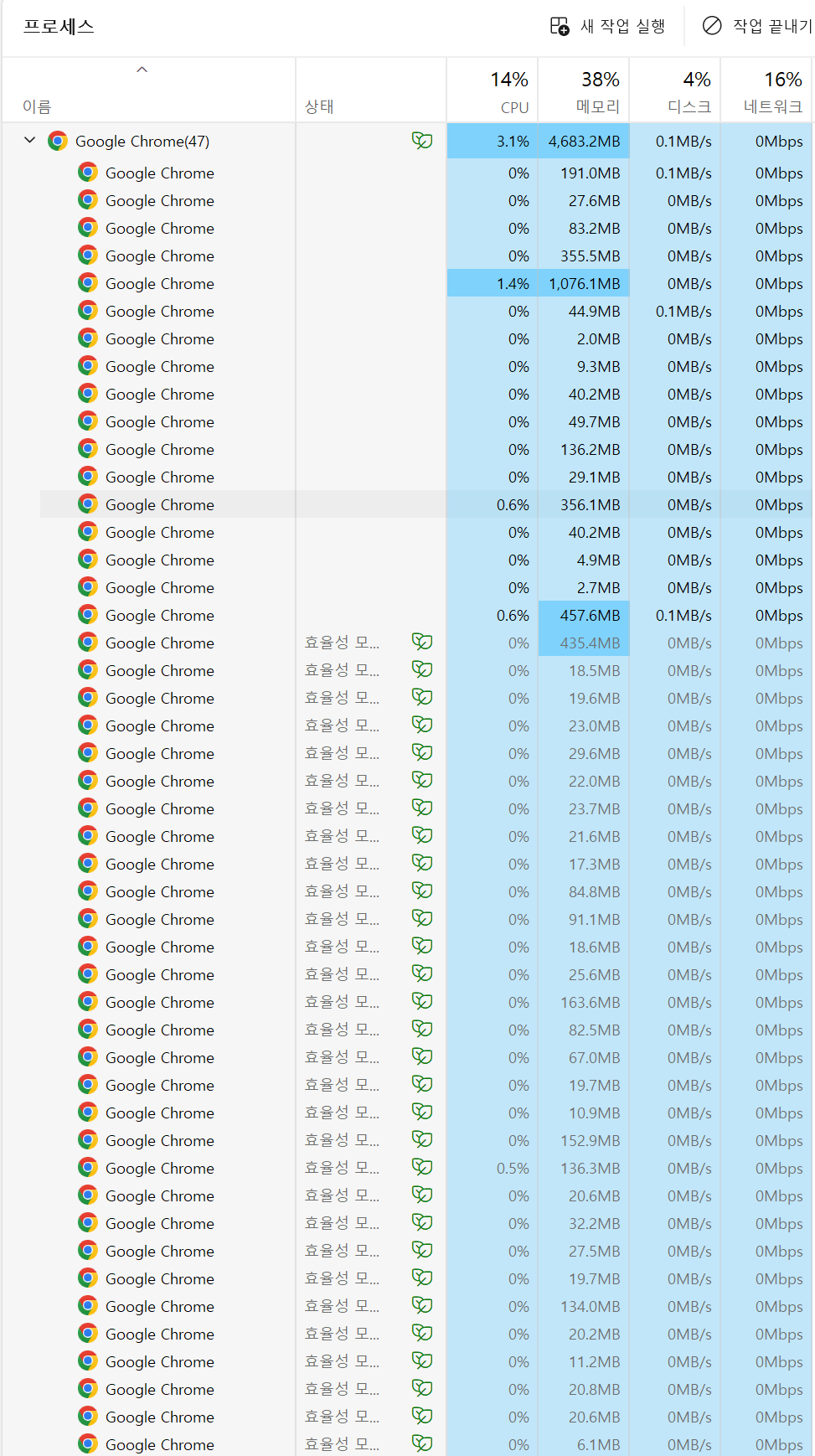
Task: Click the memory cell showing 27.6MB
Action: click(584, 200)
